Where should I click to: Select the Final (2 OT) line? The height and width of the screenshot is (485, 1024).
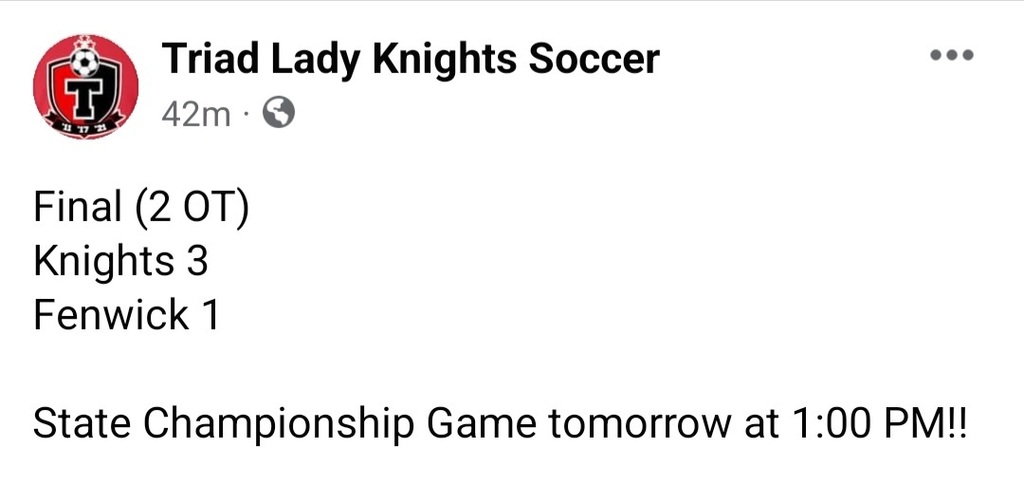(x=141, y=208)
